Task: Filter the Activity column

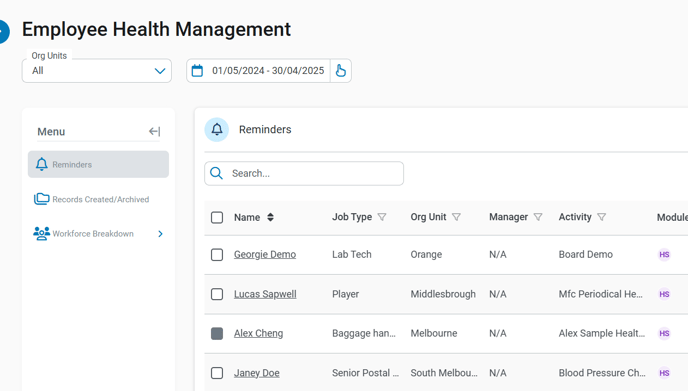Action: point(602,217)
